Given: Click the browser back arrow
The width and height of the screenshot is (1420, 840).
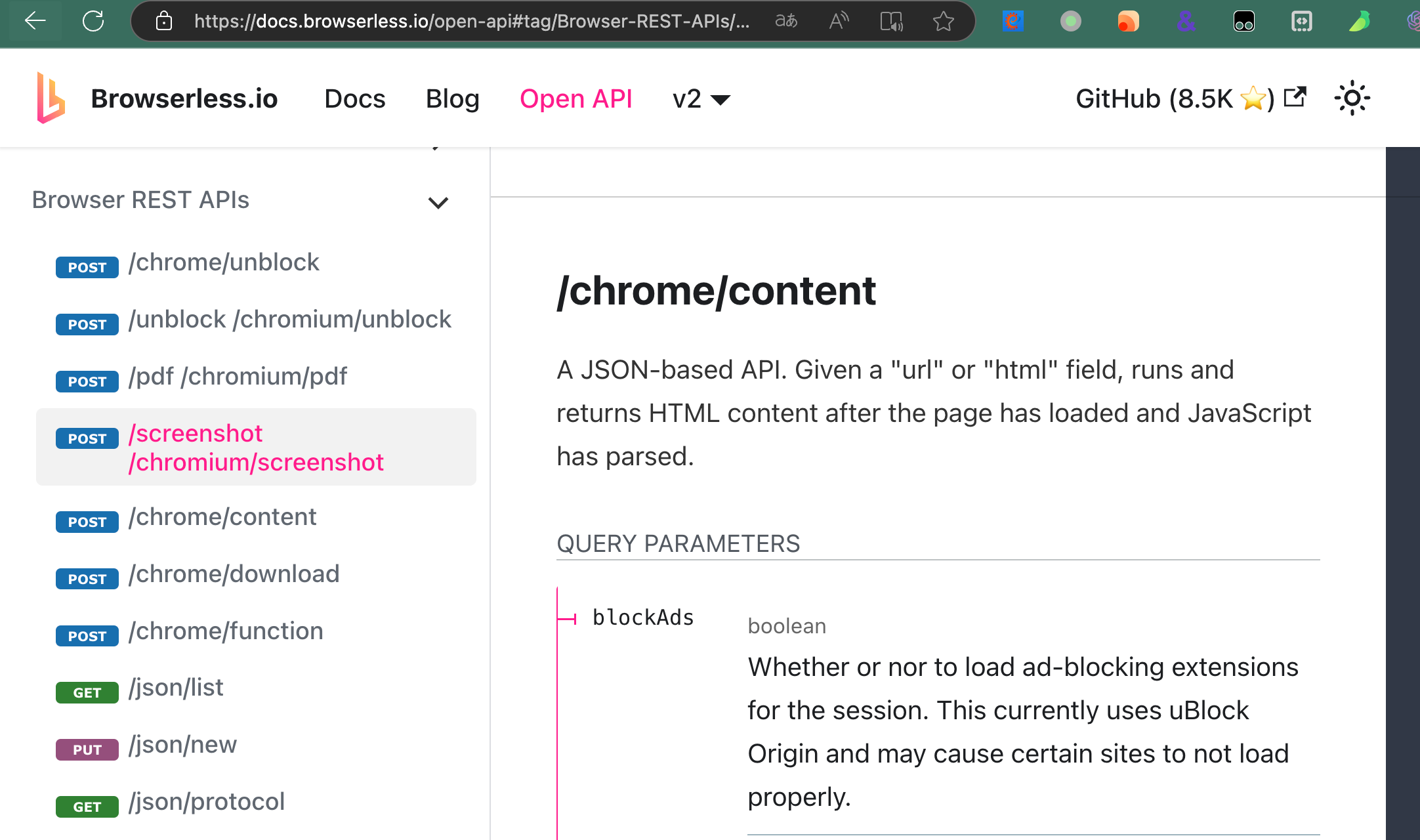Looking at the screenshot, I should tap(35, 21).
